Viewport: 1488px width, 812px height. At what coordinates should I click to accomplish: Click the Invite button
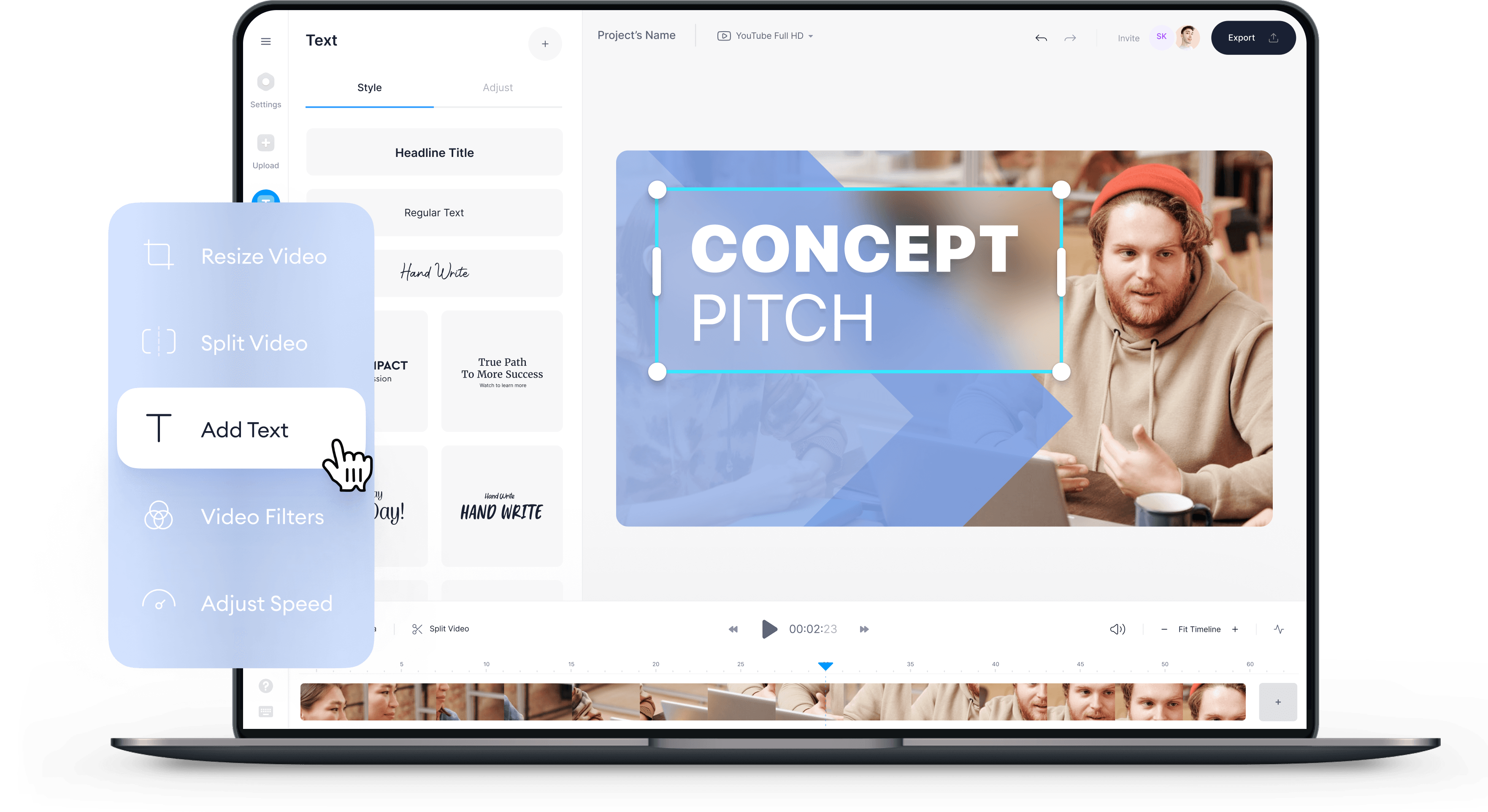[1127, 37]
